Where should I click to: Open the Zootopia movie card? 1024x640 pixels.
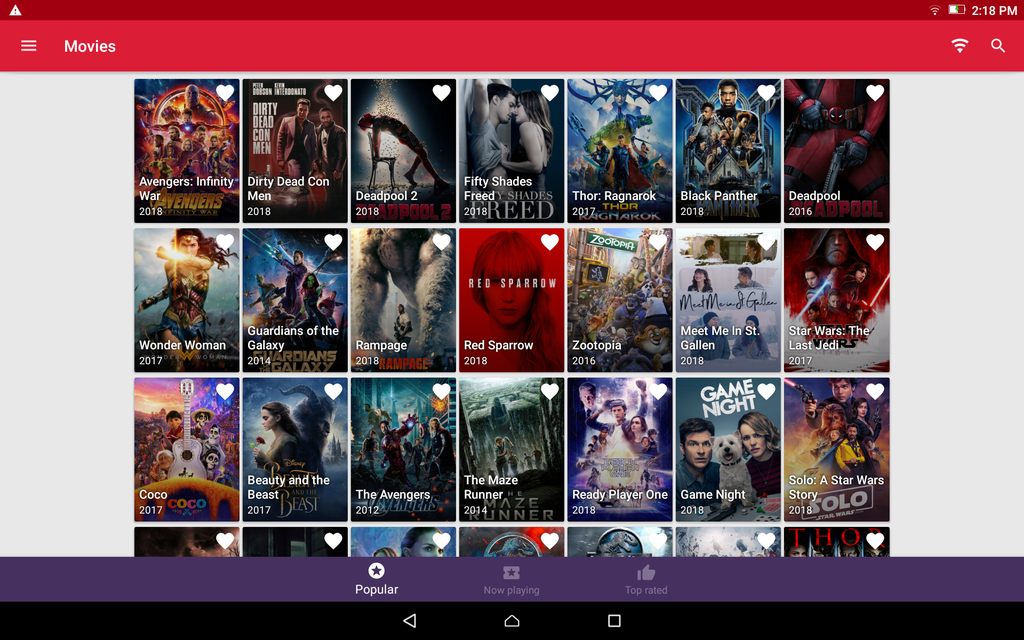(620, 300)
